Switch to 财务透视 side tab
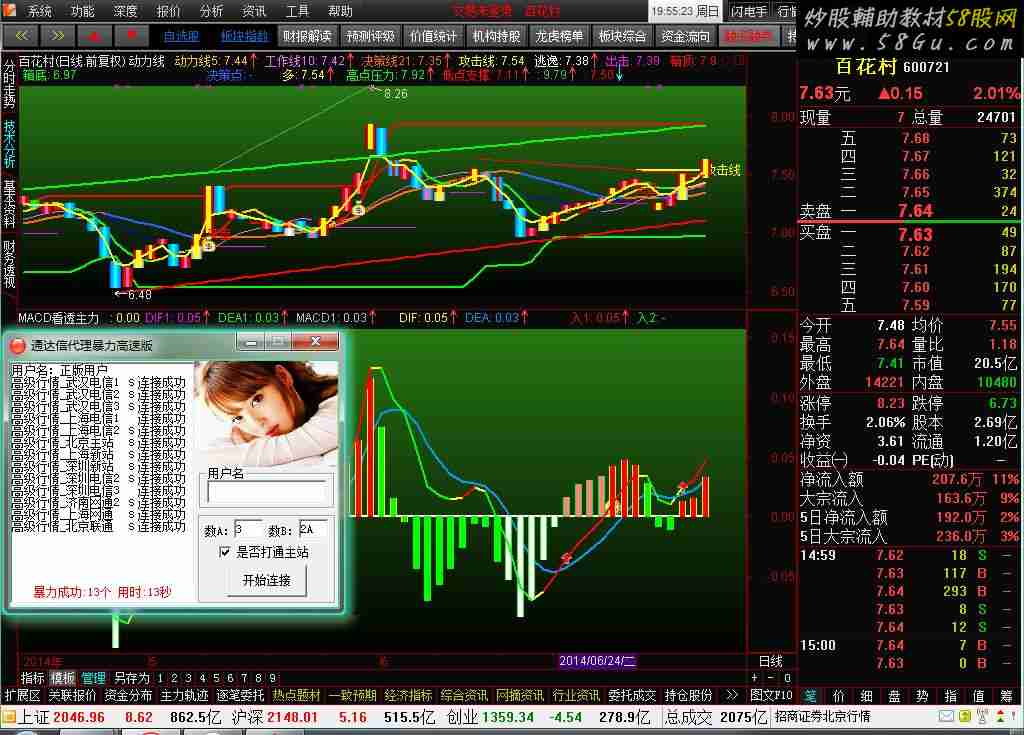This screenshot has height=735, width=1024. click(x=9, y=263)
